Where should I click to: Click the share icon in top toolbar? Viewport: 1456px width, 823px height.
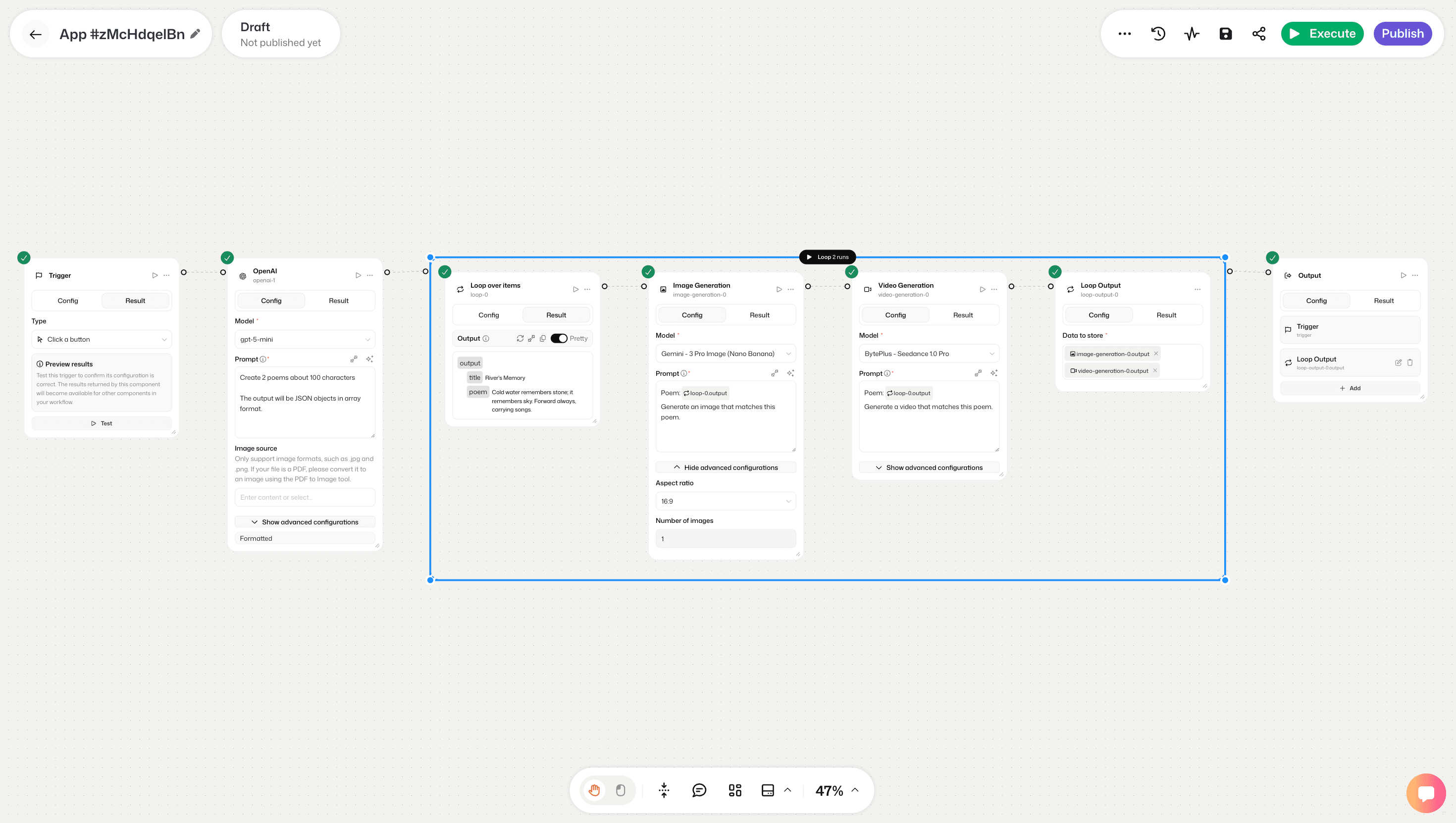point(1259,34)
